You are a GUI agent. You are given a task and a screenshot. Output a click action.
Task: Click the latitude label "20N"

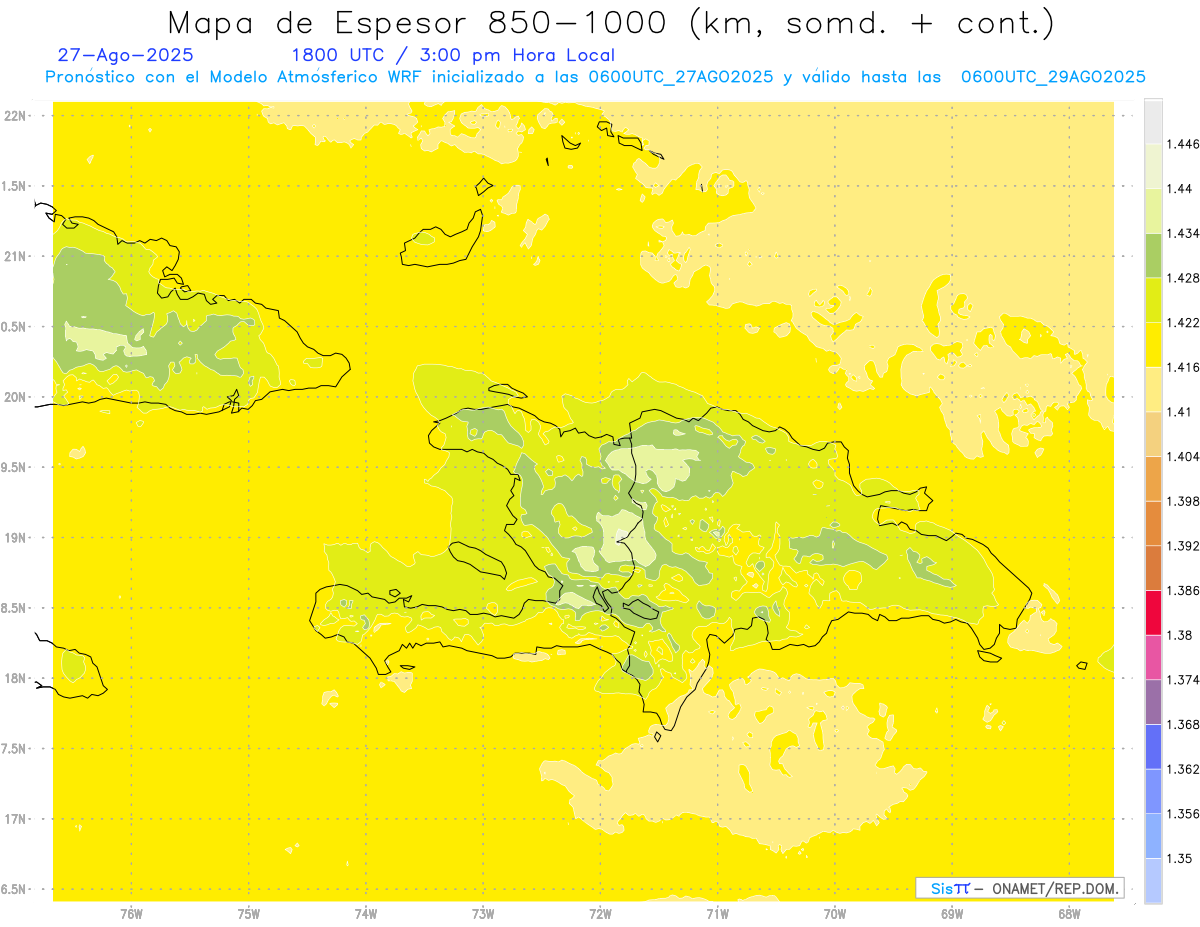coord(15,397)
